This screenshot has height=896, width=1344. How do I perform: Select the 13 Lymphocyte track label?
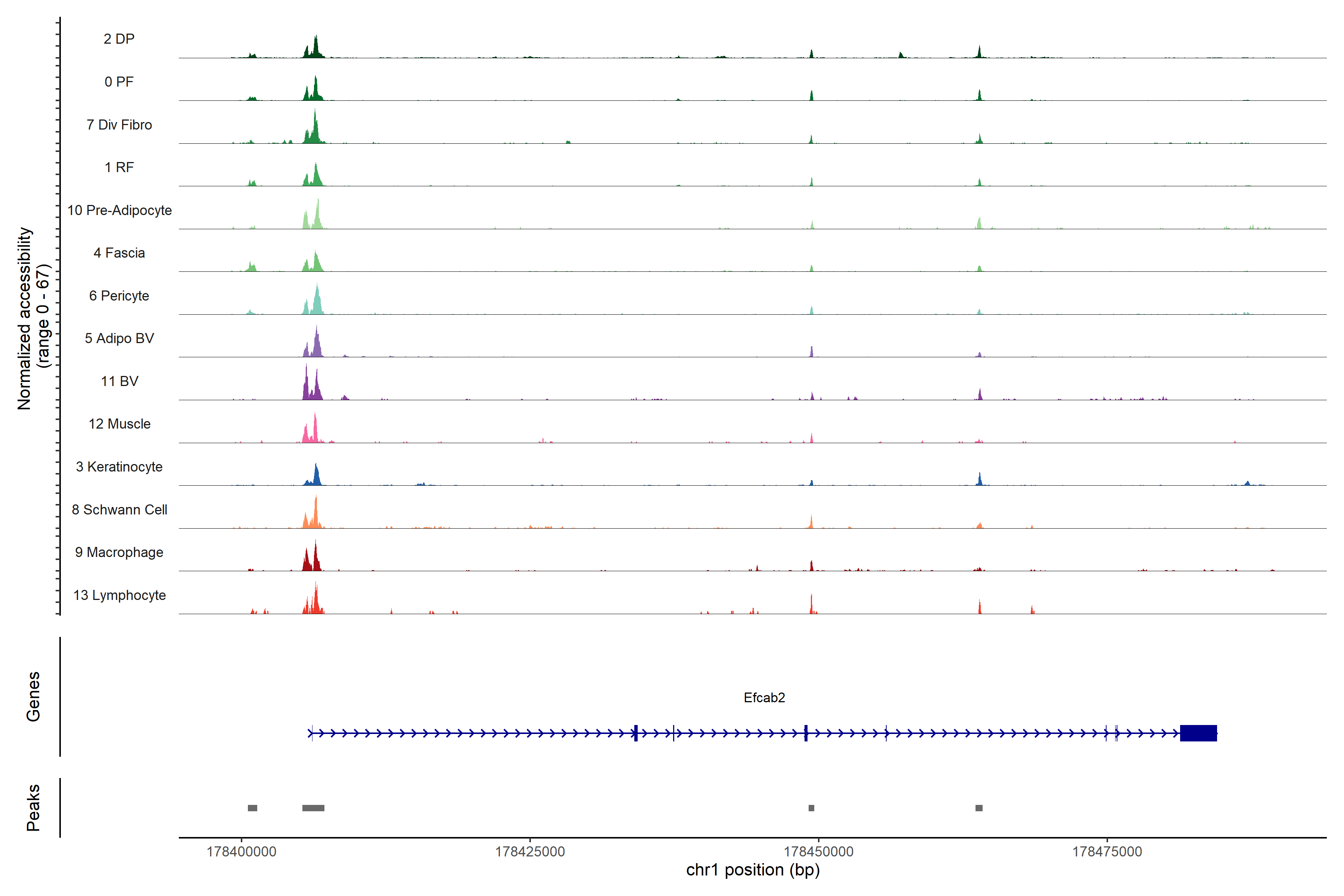pyautogui.click(x=119, y=595)
